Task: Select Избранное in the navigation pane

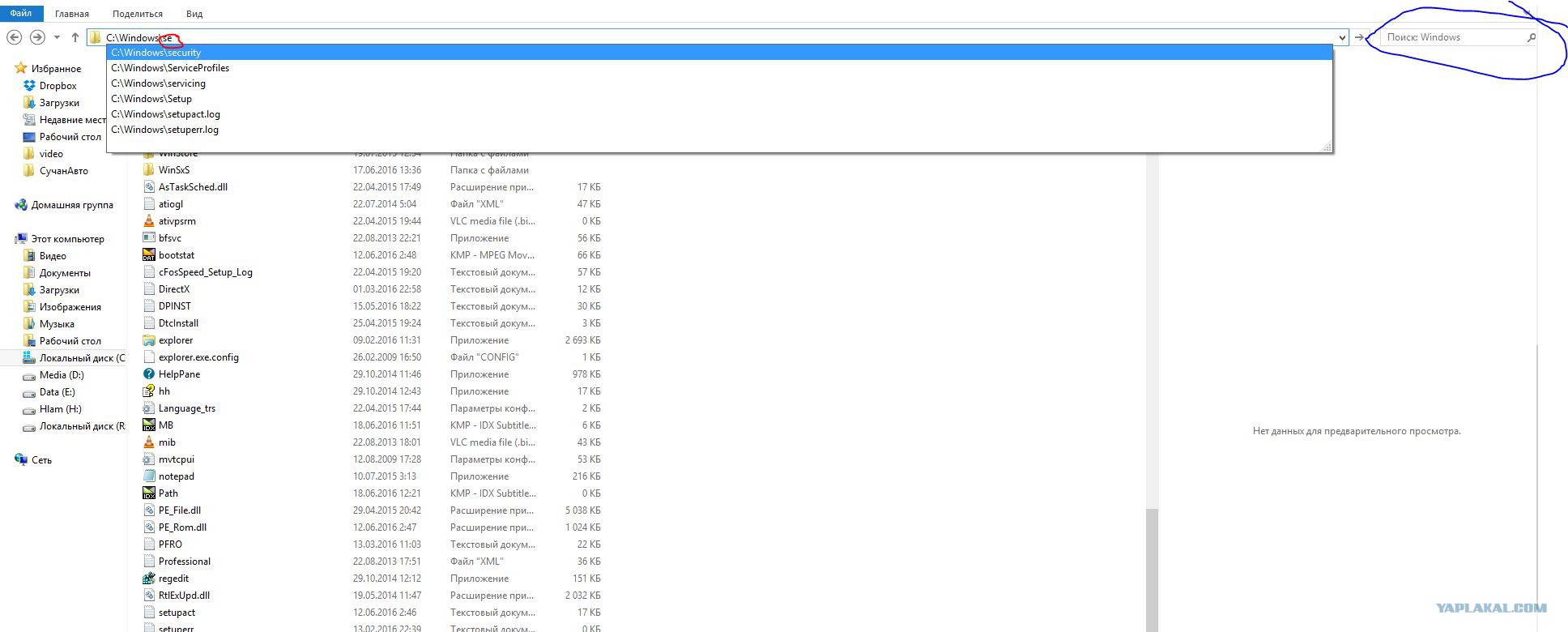Action: (56, 69)
